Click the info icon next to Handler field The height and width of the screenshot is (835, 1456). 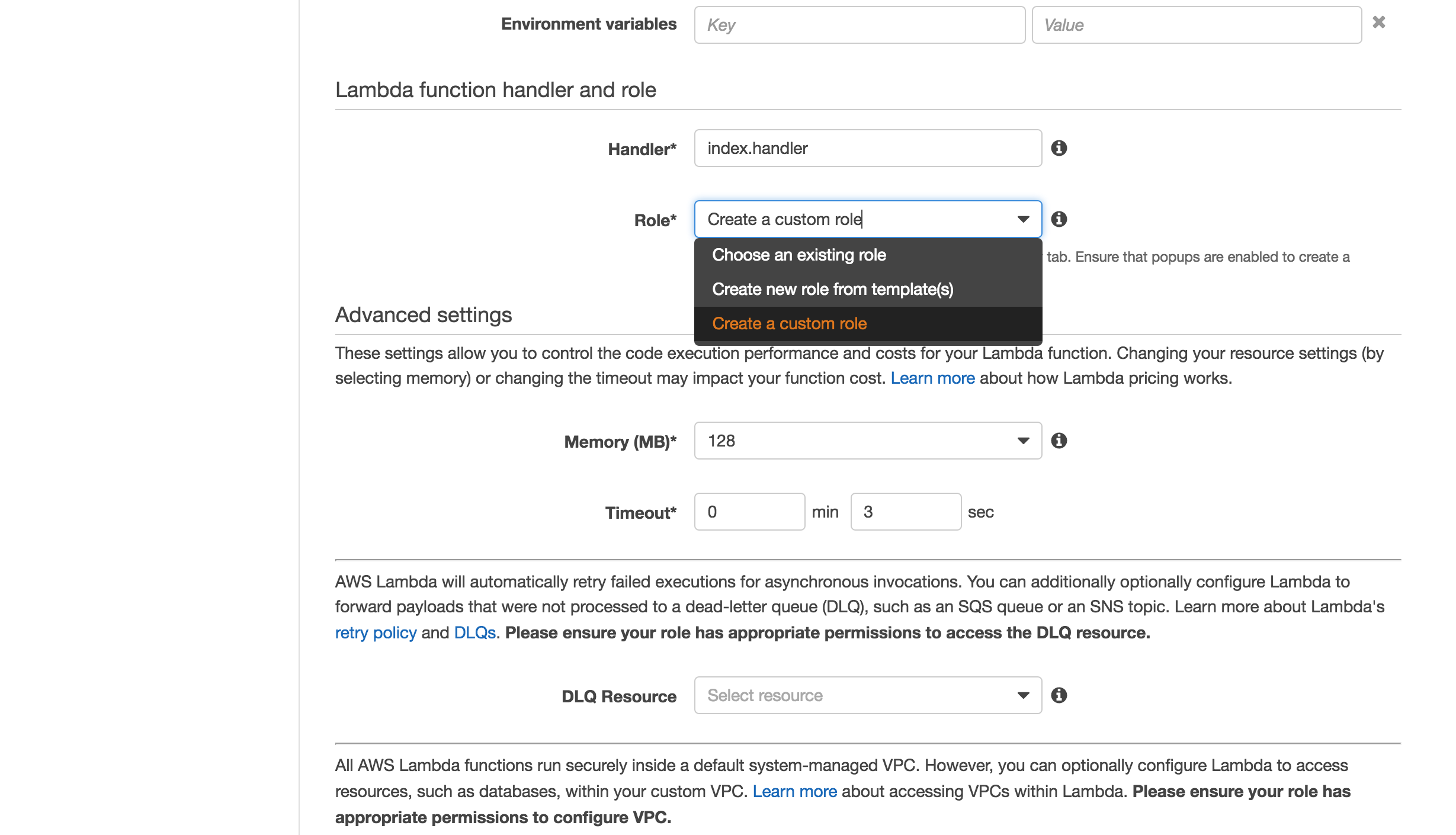tap(1059, 148)
